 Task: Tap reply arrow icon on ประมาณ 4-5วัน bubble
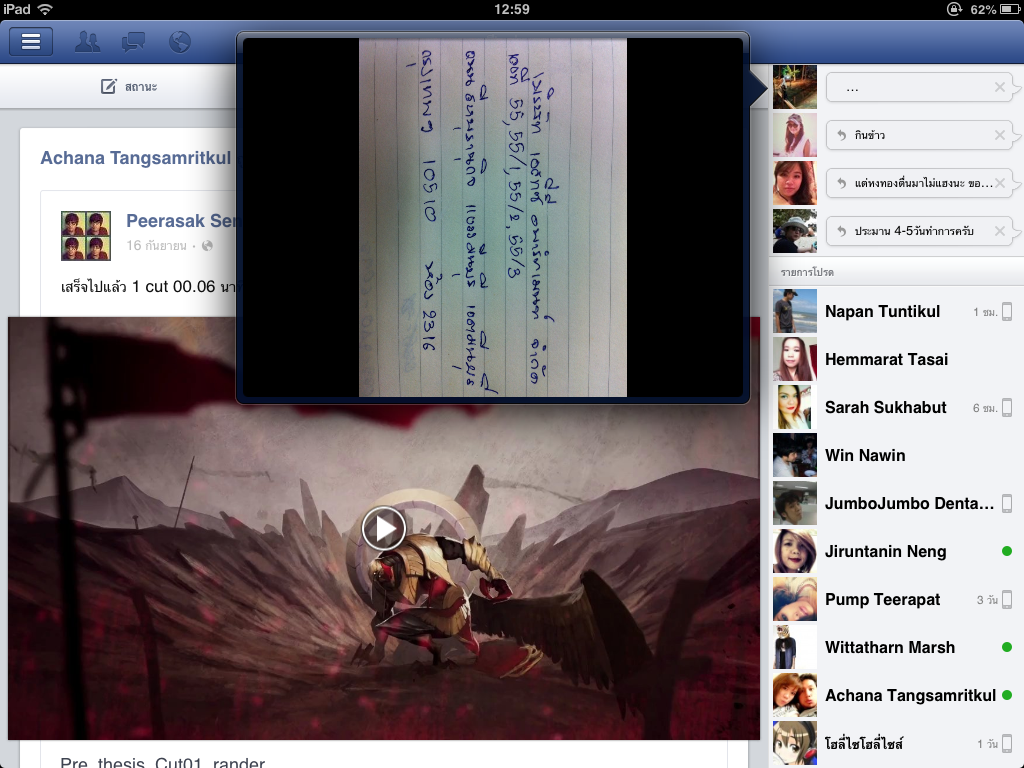click(x=842, y=231)
